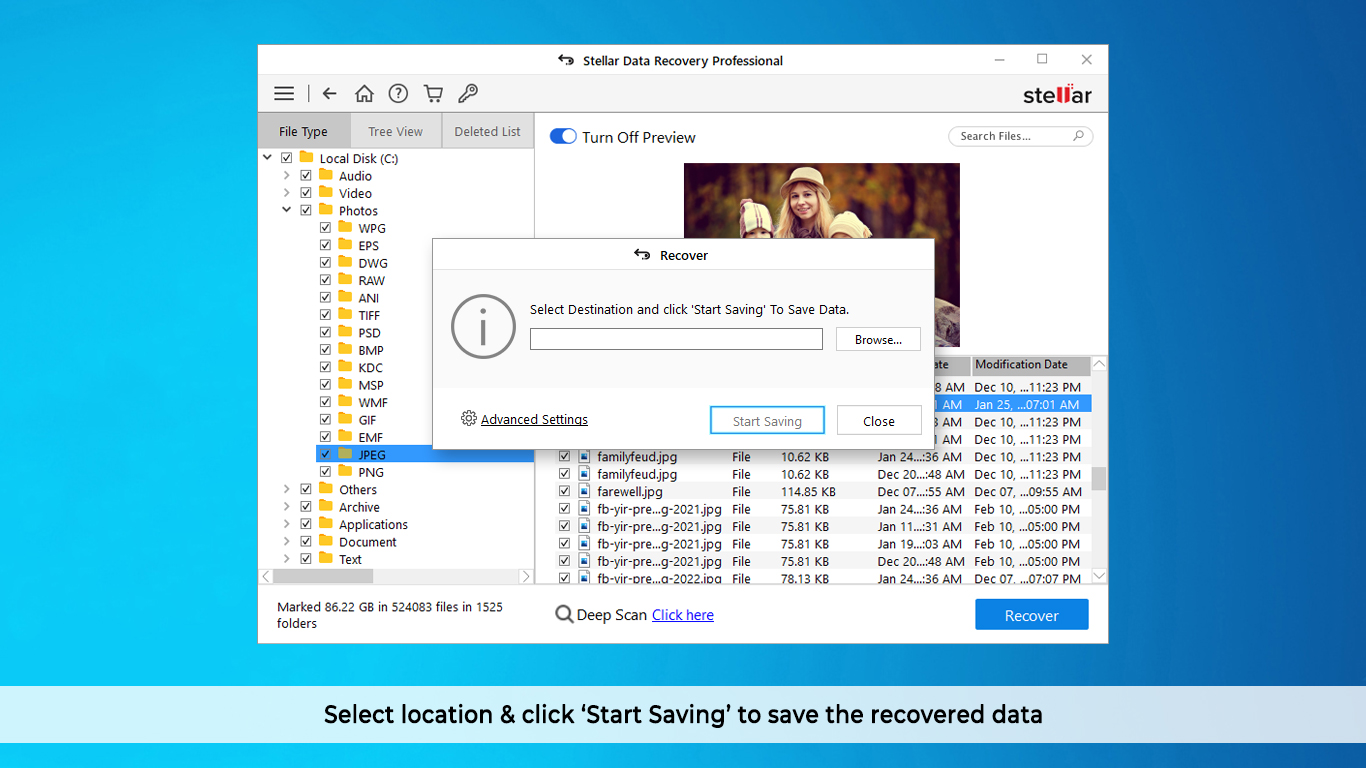The width and height of the screenshot is (1366, 768).
Task: Click the Browse... button
Action: [x=878, y=340]
